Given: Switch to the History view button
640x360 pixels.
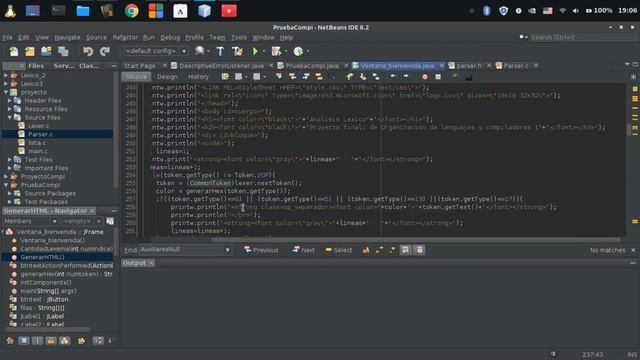Looking at the screenshot, I should pyautogui.click(x=198, y=77).
